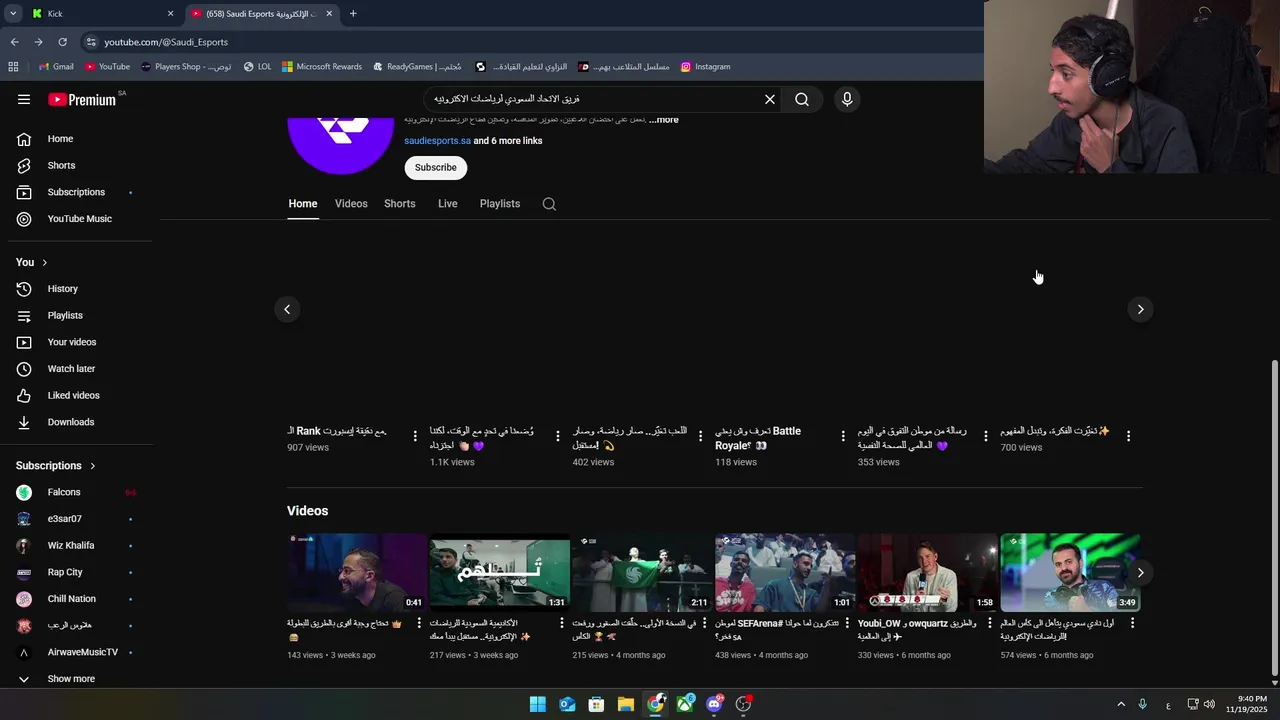Switch to the Videos channel tab
The width and height of the screenshot is (1280, 720).
pyautogui.click(x=351, y=204)
